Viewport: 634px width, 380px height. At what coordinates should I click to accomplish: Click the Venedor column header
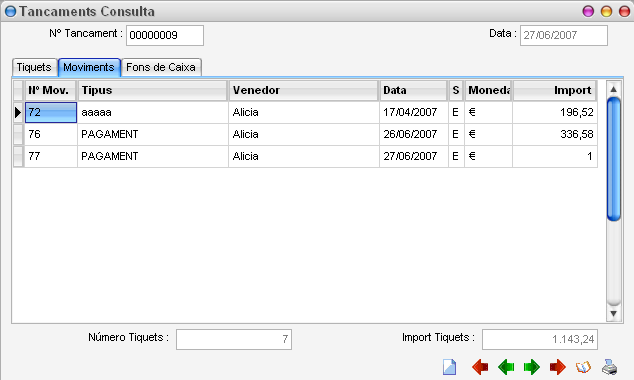click(304, 90)
